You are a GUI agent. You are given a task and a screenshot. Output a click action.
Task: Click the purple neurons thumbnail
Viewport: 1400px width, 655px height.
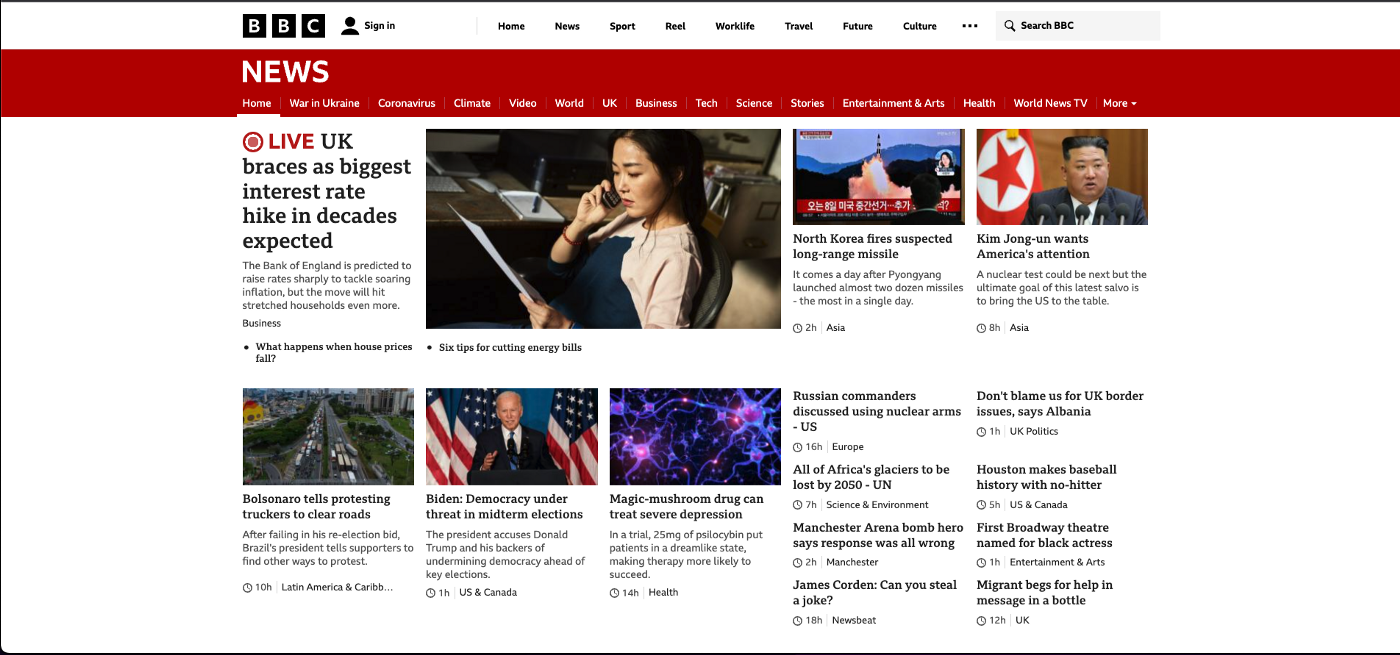pos(695,437)
